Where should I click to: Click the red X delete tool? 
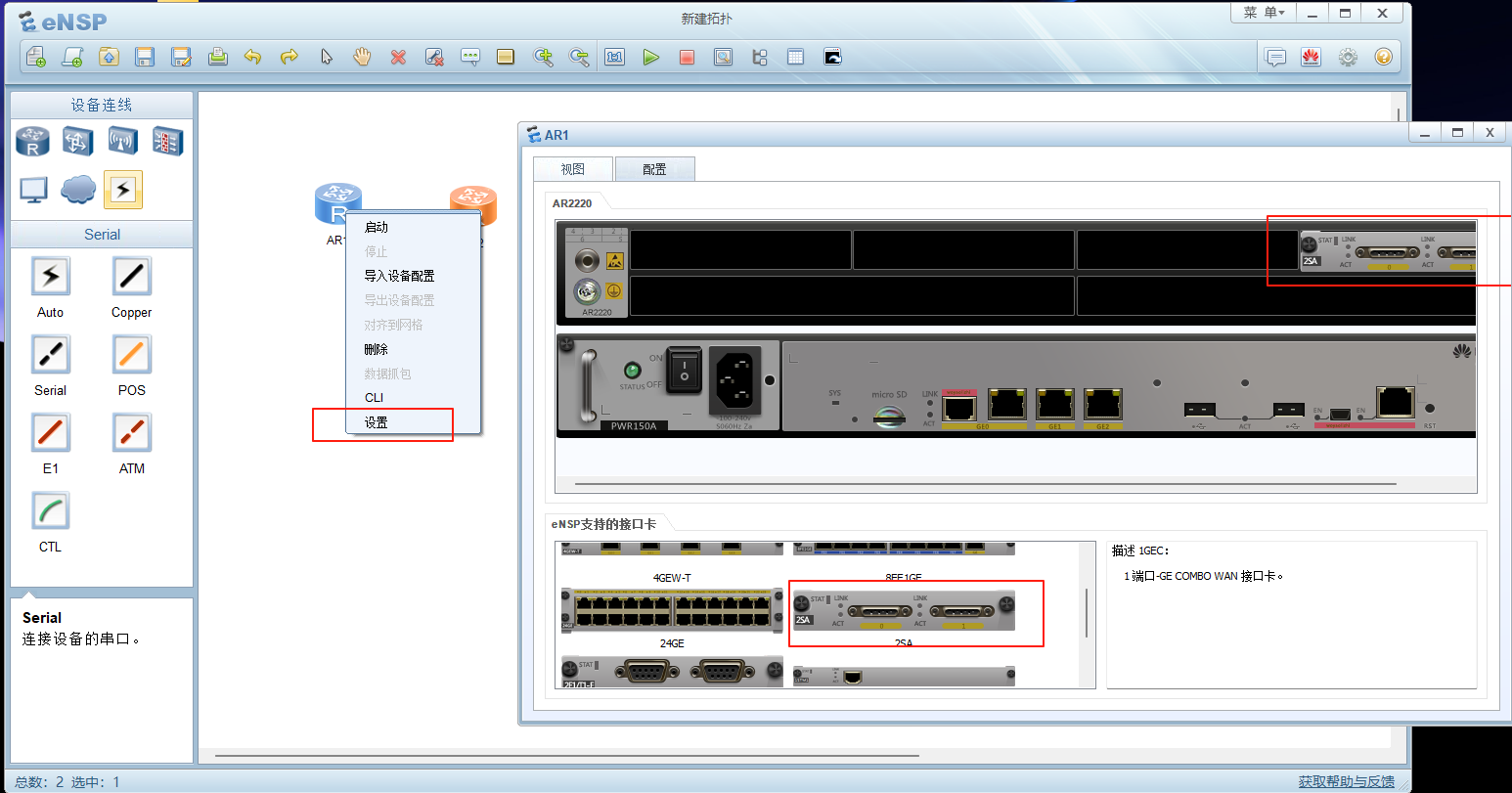click(398, 57)
